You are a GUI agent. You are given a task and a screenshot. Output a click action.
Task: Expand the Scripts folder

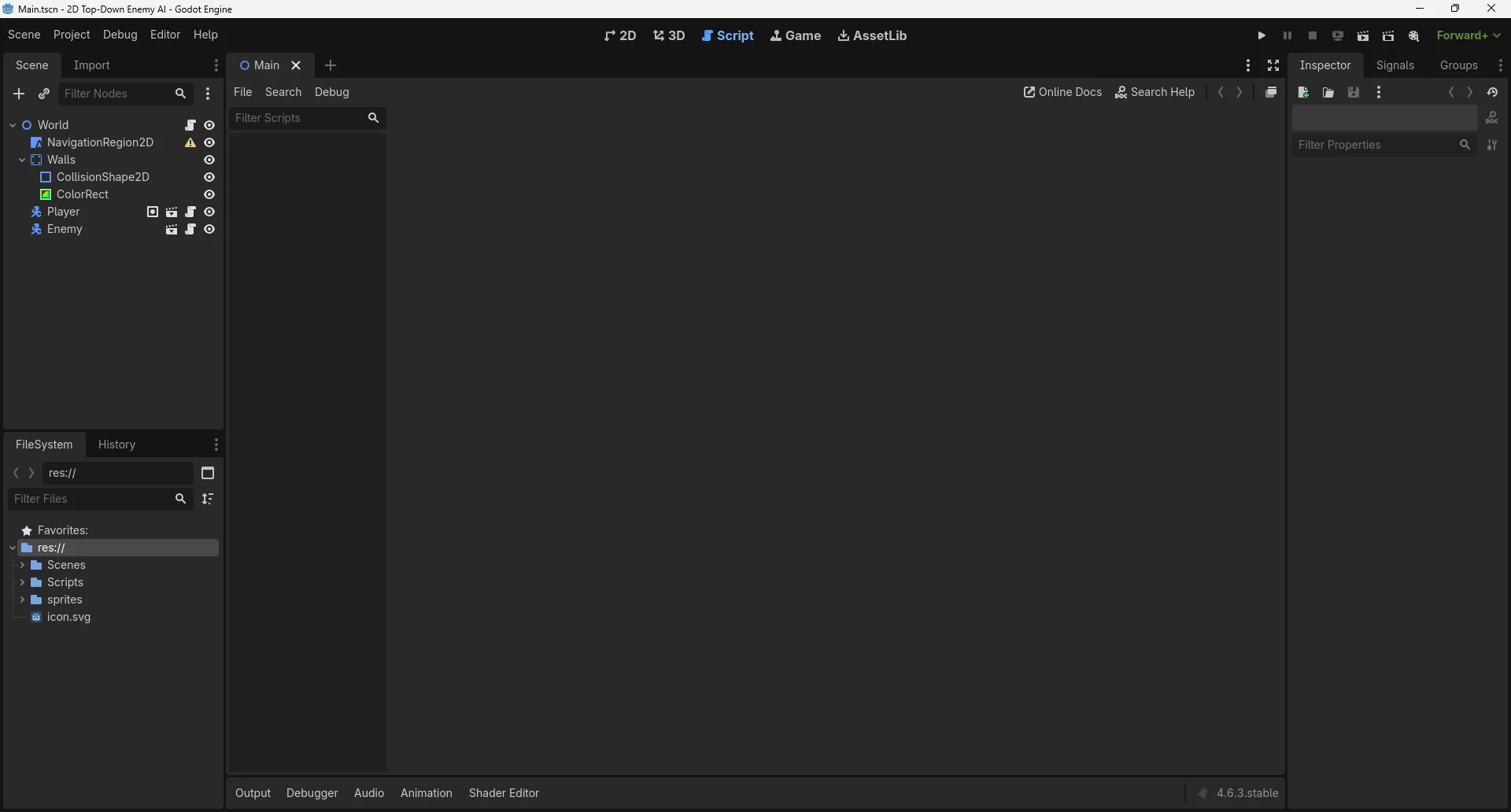(22, 582)
